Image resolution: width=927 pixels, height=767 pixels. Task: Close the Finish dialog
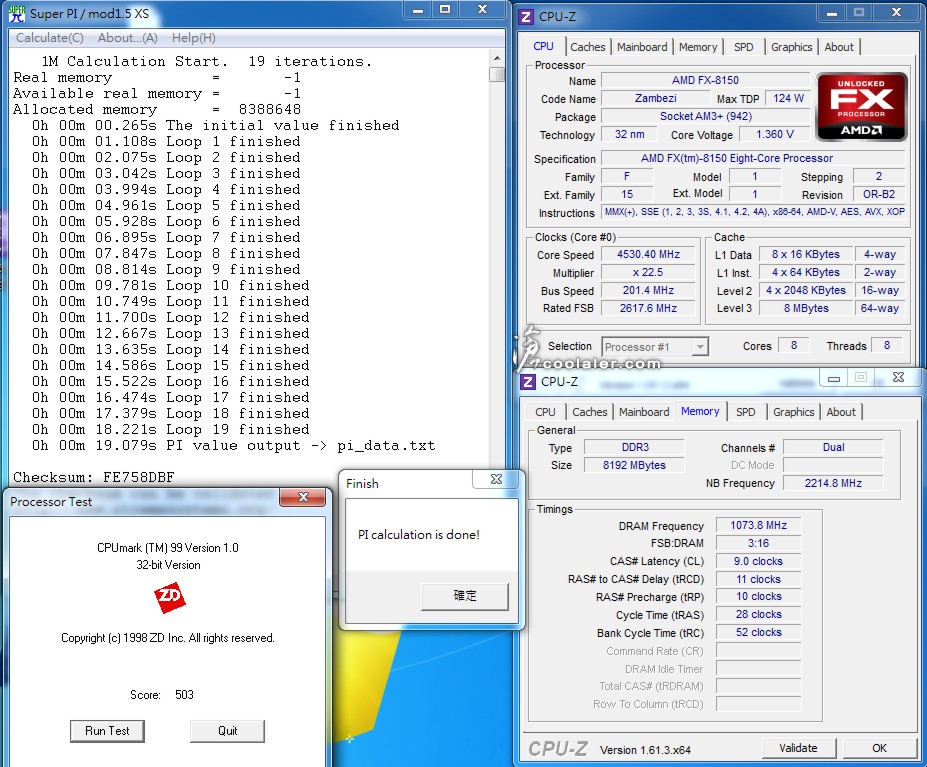point(497,479)
